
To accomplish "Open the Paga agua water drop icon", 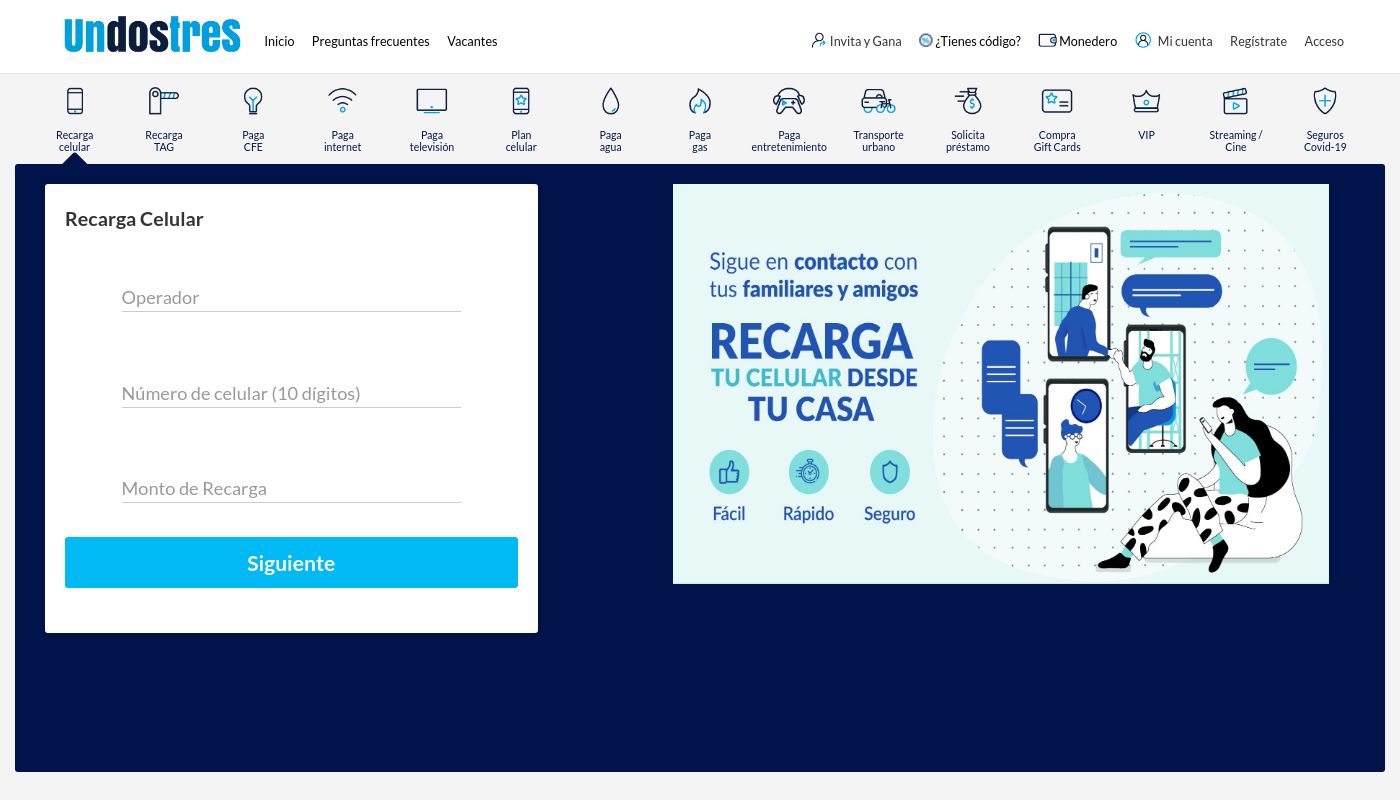I will click(610, 102).
